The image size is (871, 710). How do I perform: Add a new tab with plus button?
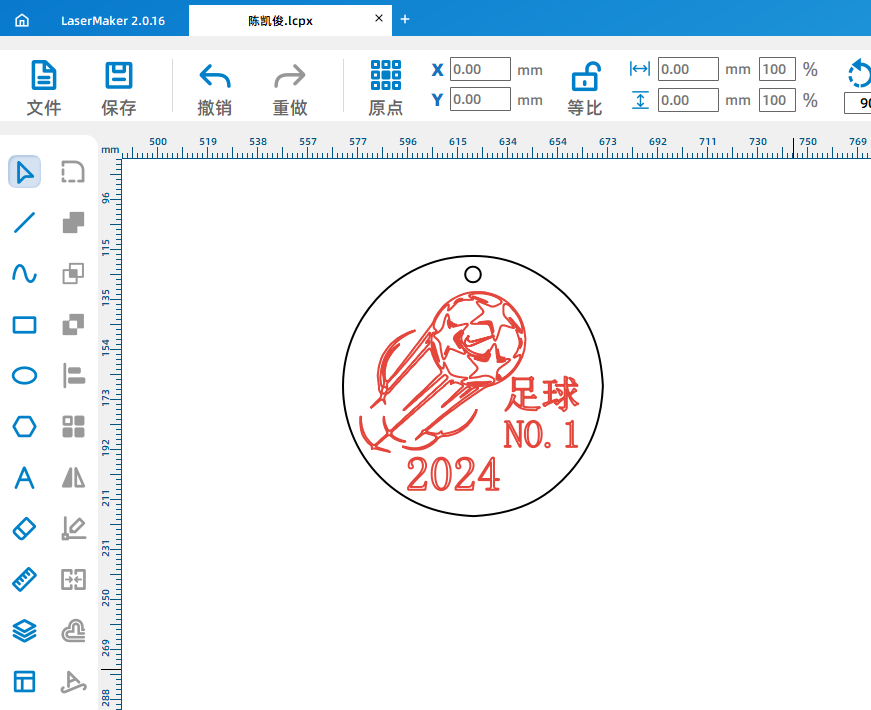tap(405, 19)
